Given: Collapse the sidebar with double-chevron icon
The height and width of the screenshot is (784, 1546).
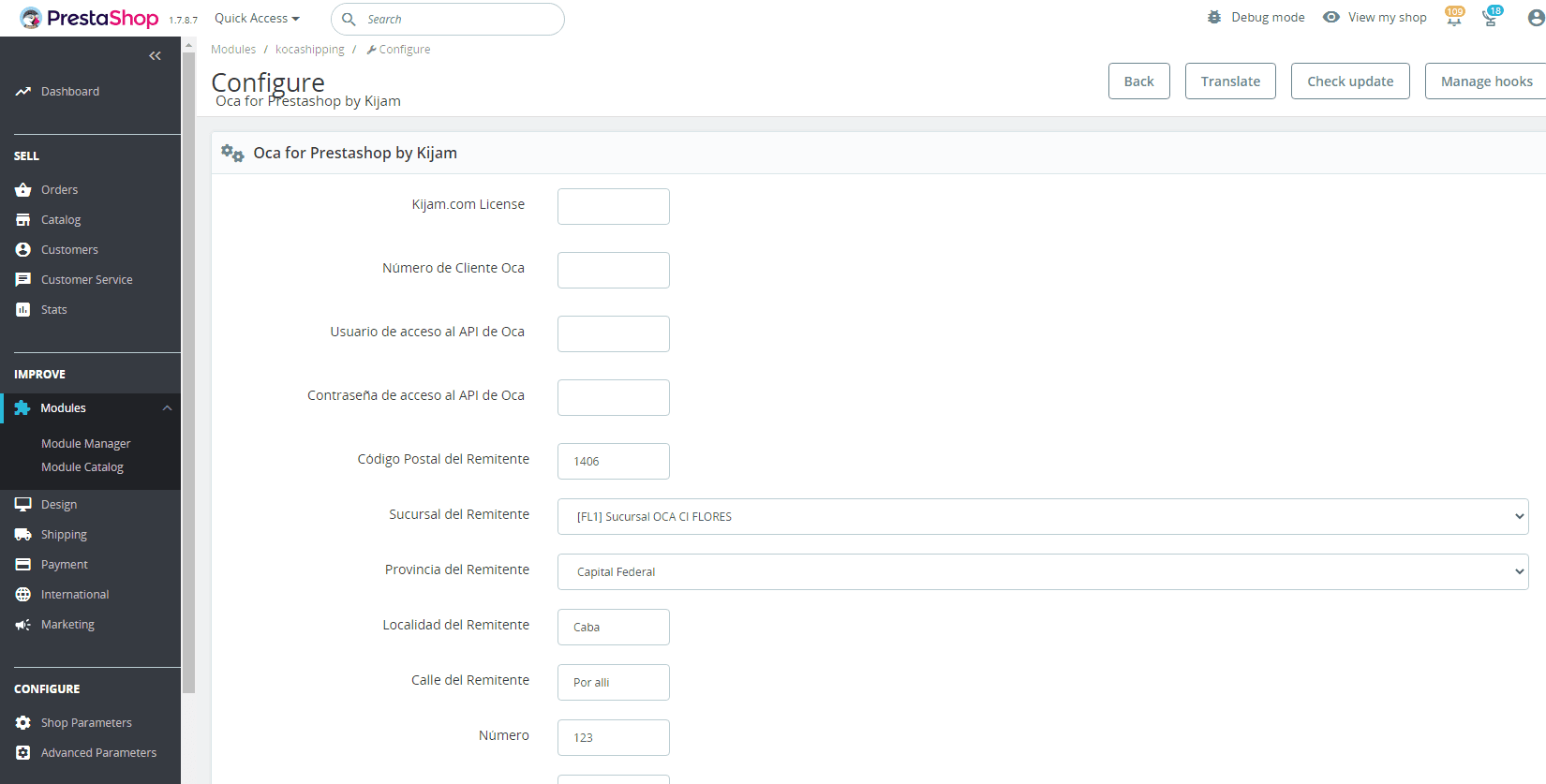Looking at the screenshot, I should [x=156, y=56].
